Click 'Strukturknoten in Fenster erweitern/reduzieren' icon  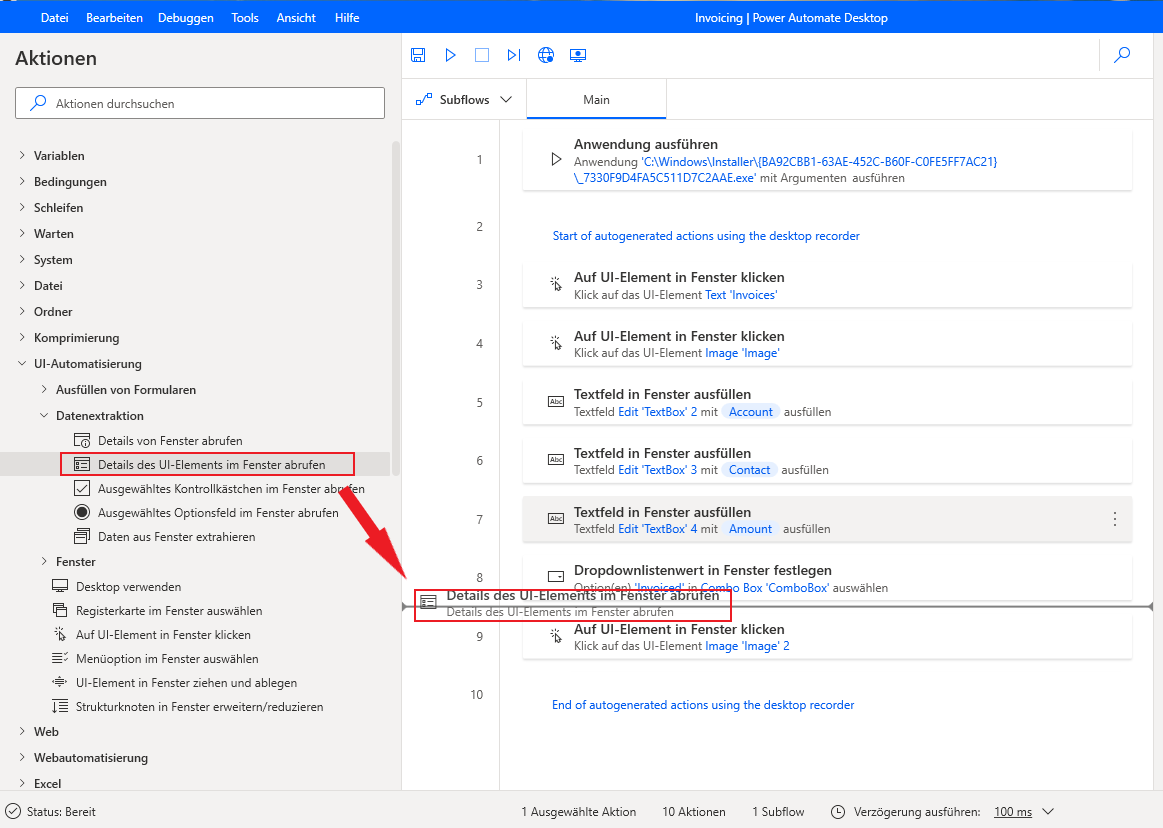pyautogui.click(x=60, y=706)
